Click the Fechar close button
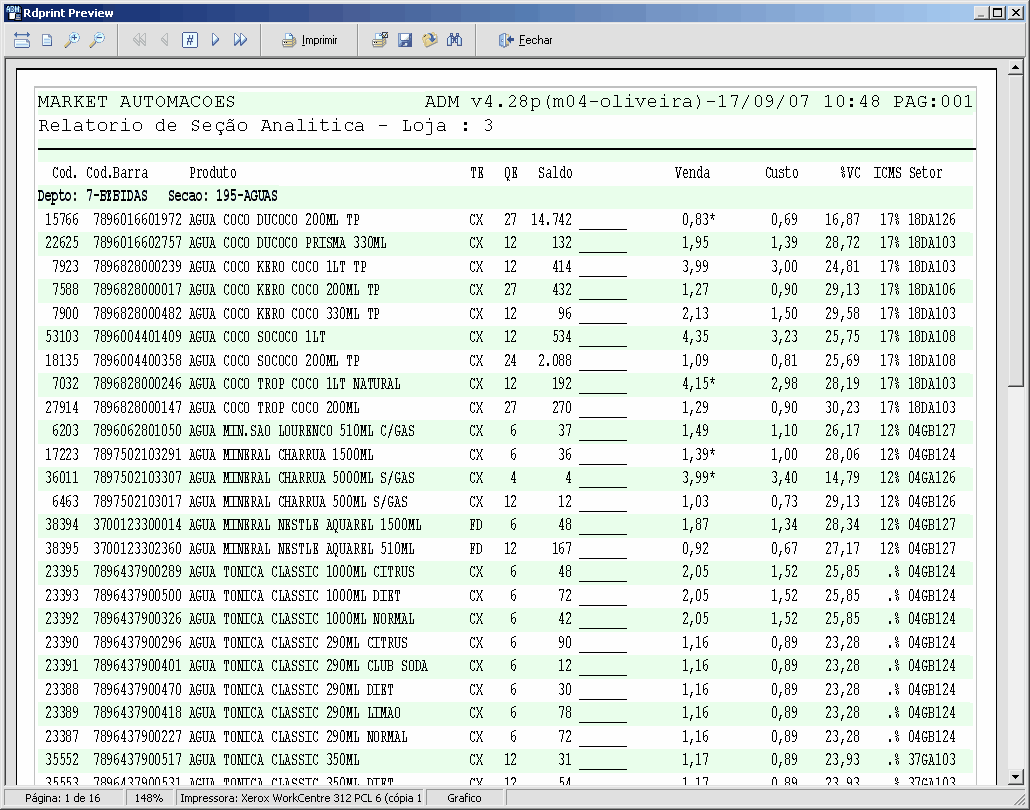 pos(526,40)
